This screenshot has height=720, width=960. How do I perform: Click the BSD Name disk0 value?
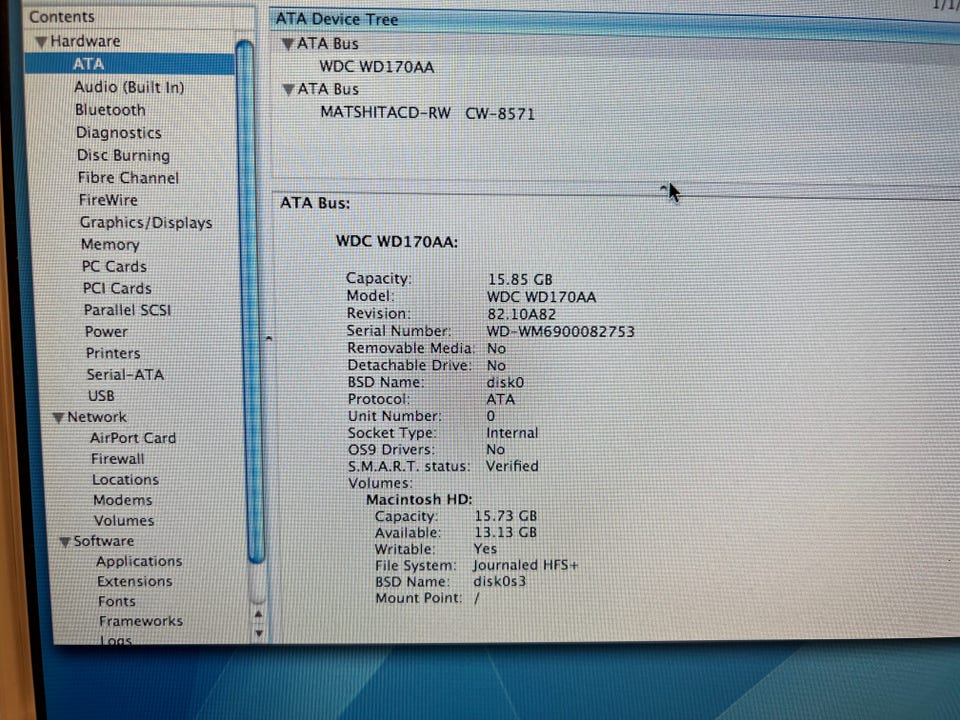505,383
